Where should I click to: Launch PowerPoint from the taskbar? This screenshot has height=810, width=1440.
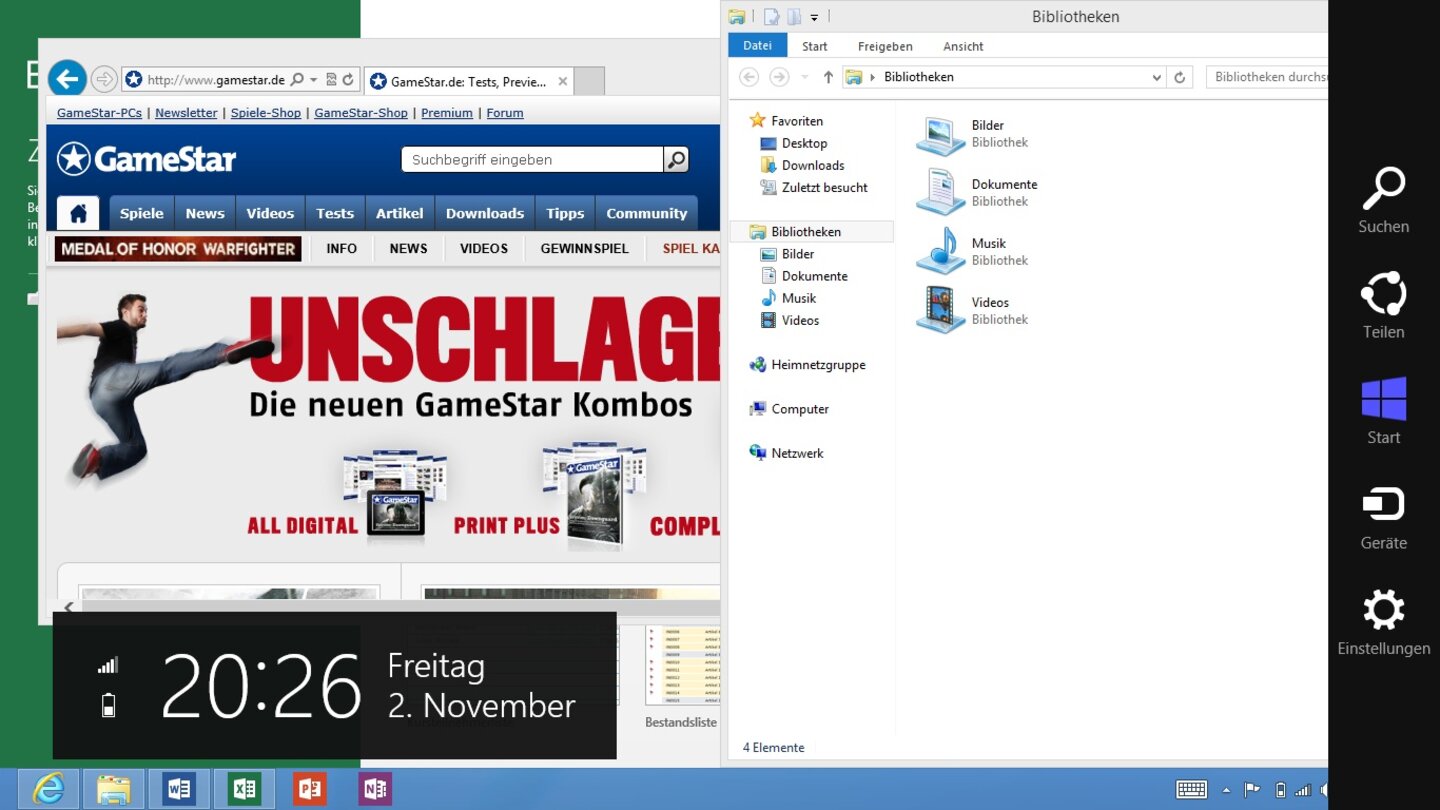309,789
